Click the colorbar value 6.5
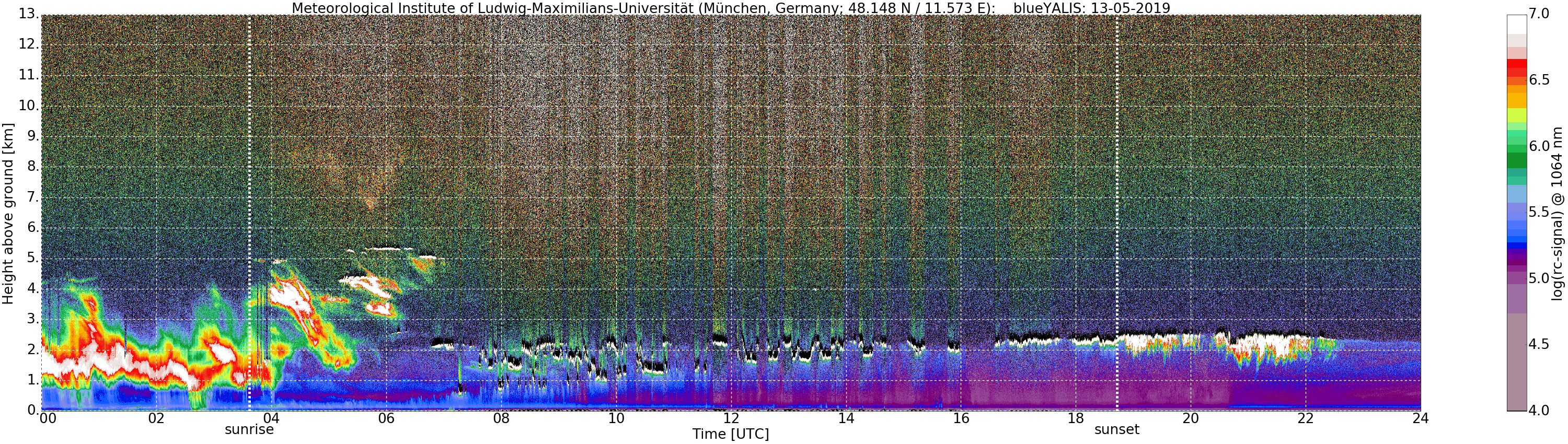Image resolution: width=1568 pixels, height=444 pixels. coord(1539,80)
